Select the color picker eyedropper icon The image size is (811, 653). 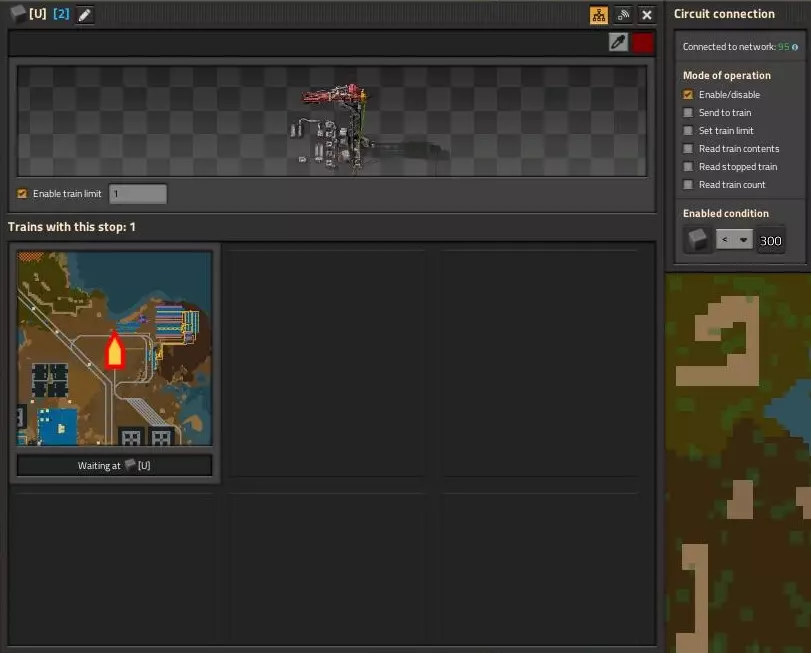click(618, 42)
